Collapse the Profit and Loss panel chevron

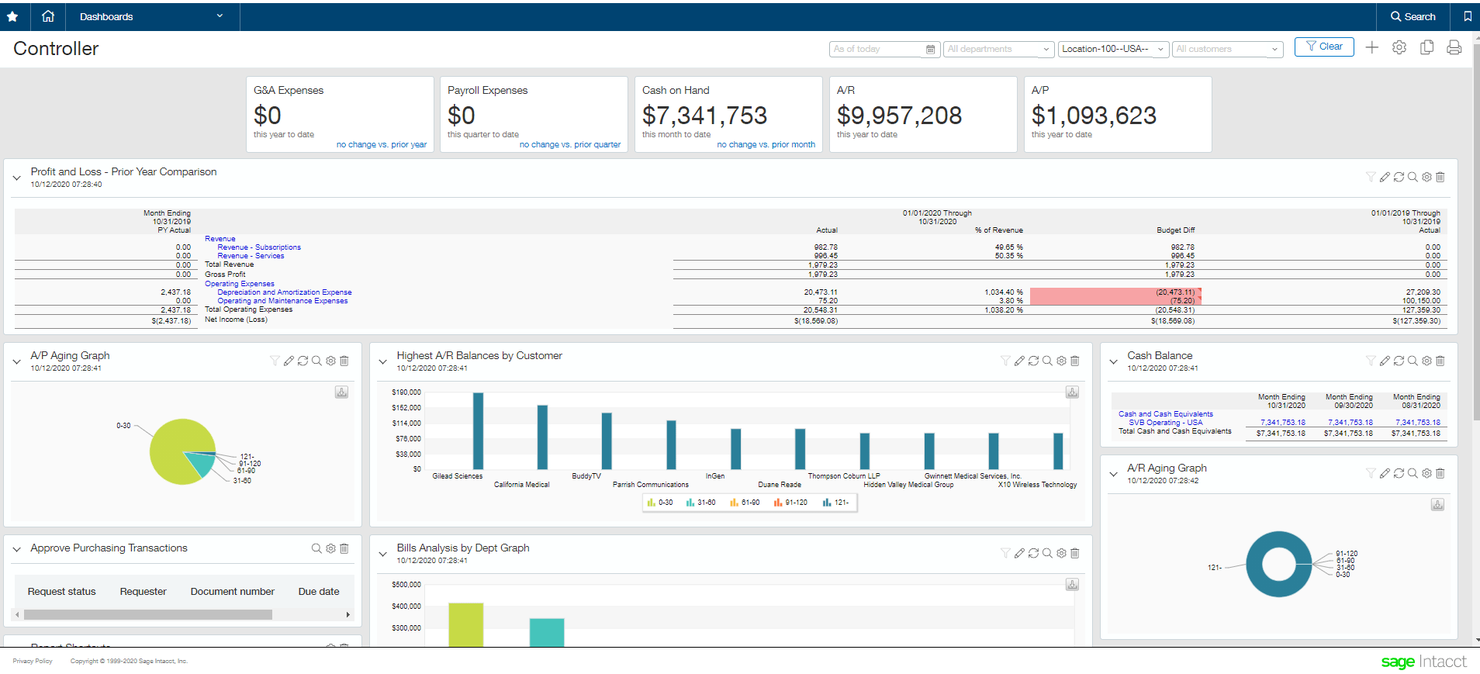point(16,177)
